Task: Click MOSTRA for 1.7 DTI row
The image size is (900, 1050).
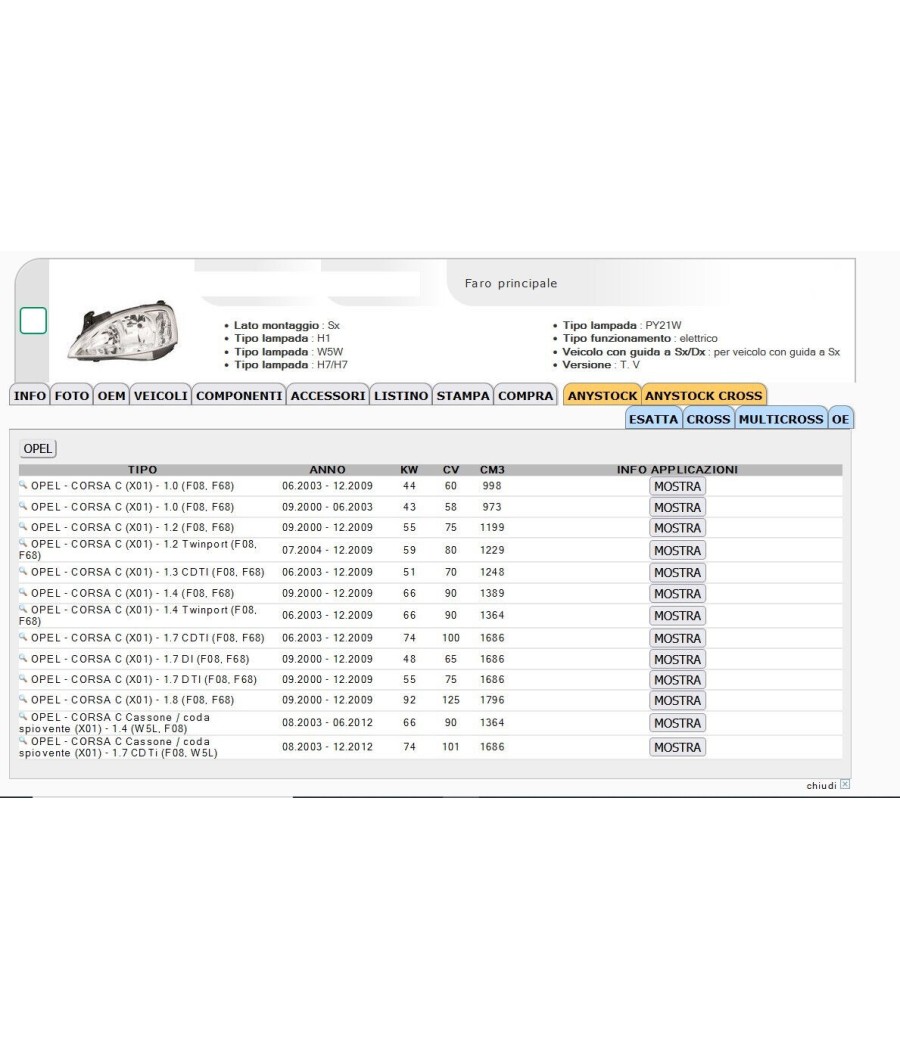Action: 678,680
